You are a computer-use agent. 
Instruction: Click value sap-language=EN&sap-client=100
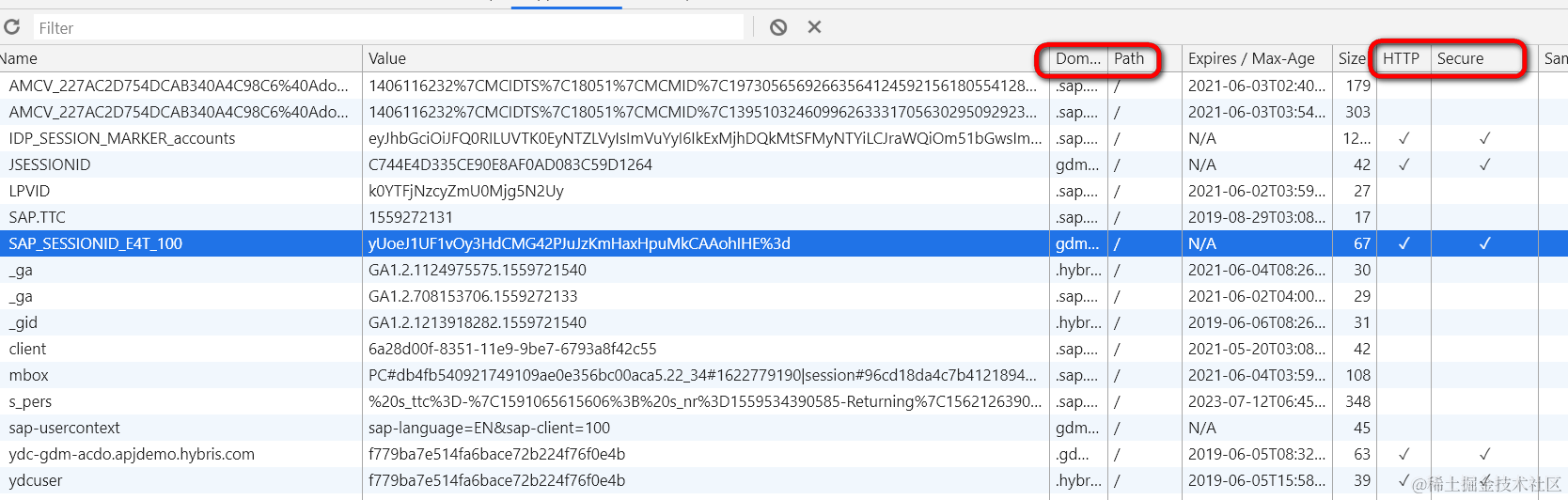490,428
